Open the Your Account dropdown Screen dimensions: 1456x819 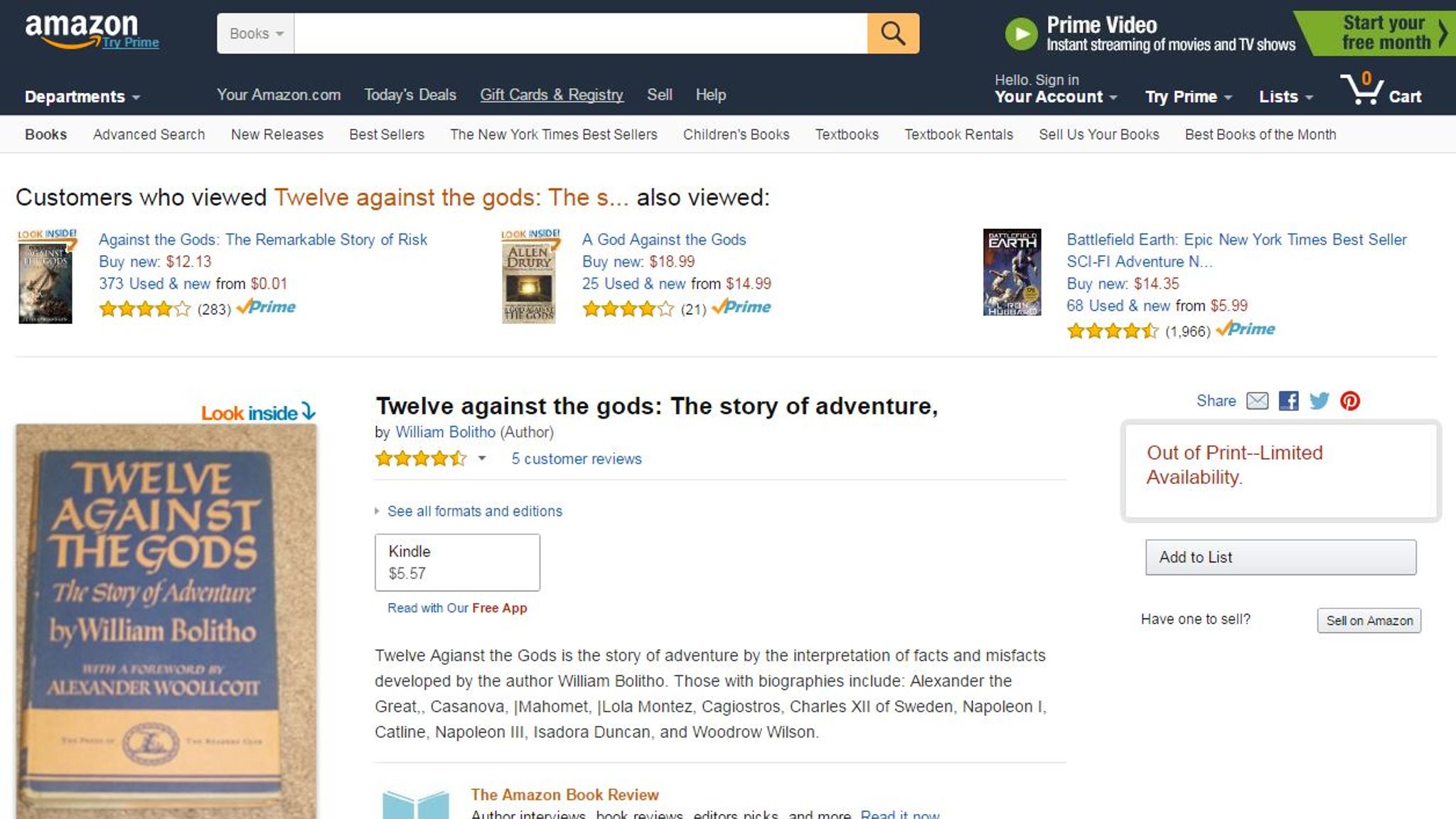point(1055,97)
